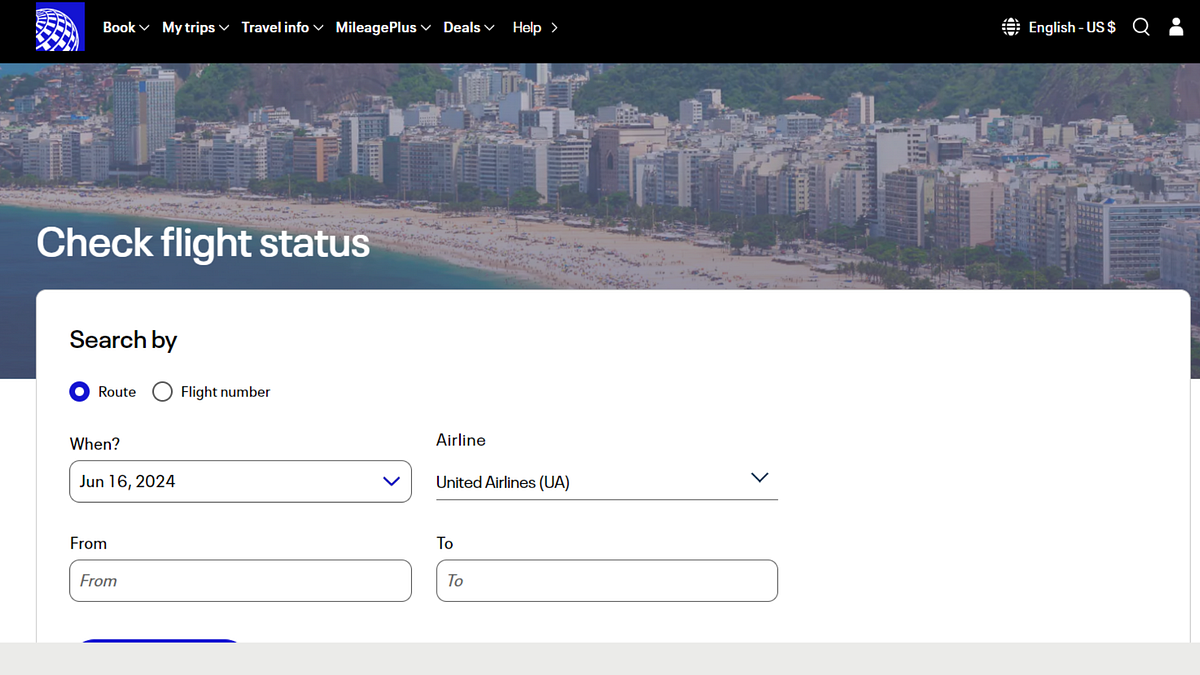Change language via English - US $
Image resolution: width=1200 pixels, height=675 pixels.
(1072, 27)
